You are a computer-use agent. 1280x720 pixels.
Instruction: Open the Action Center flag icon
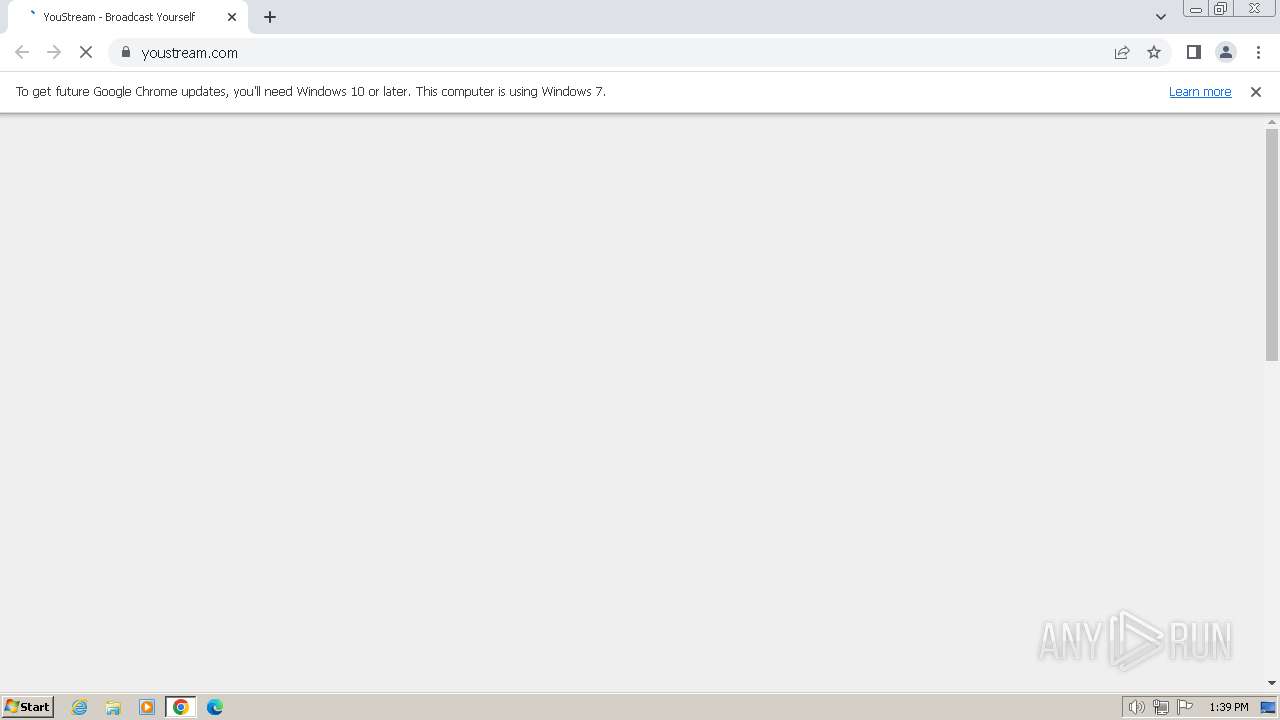(1185, 707)
